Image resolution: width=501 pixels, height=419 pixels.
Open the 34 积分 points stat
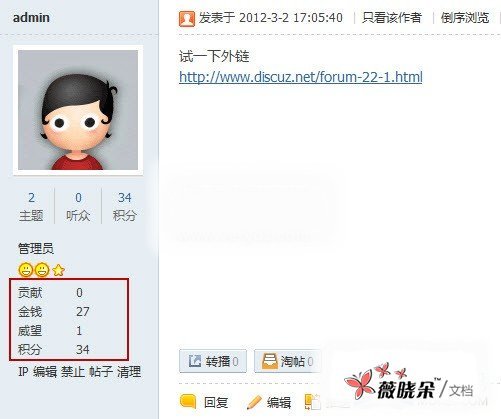124,206
